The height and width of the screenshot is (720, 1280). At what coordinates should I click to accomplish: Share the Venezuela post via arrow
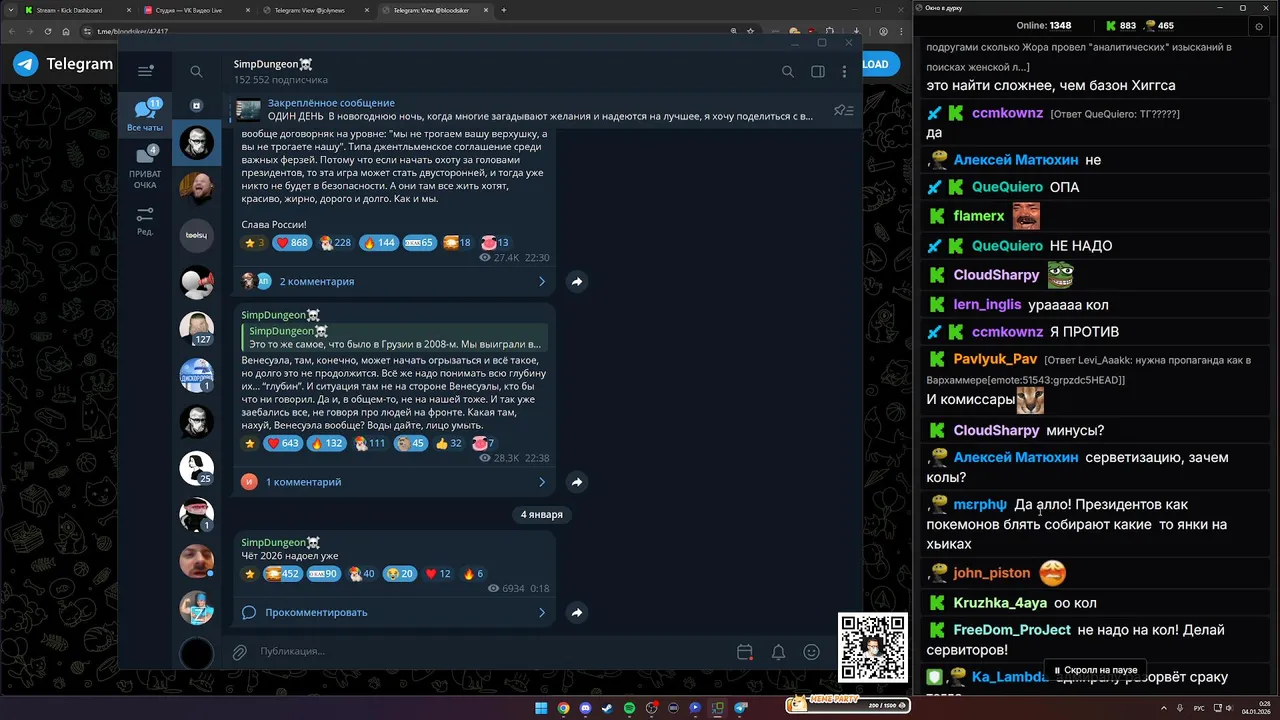point(577,482)
